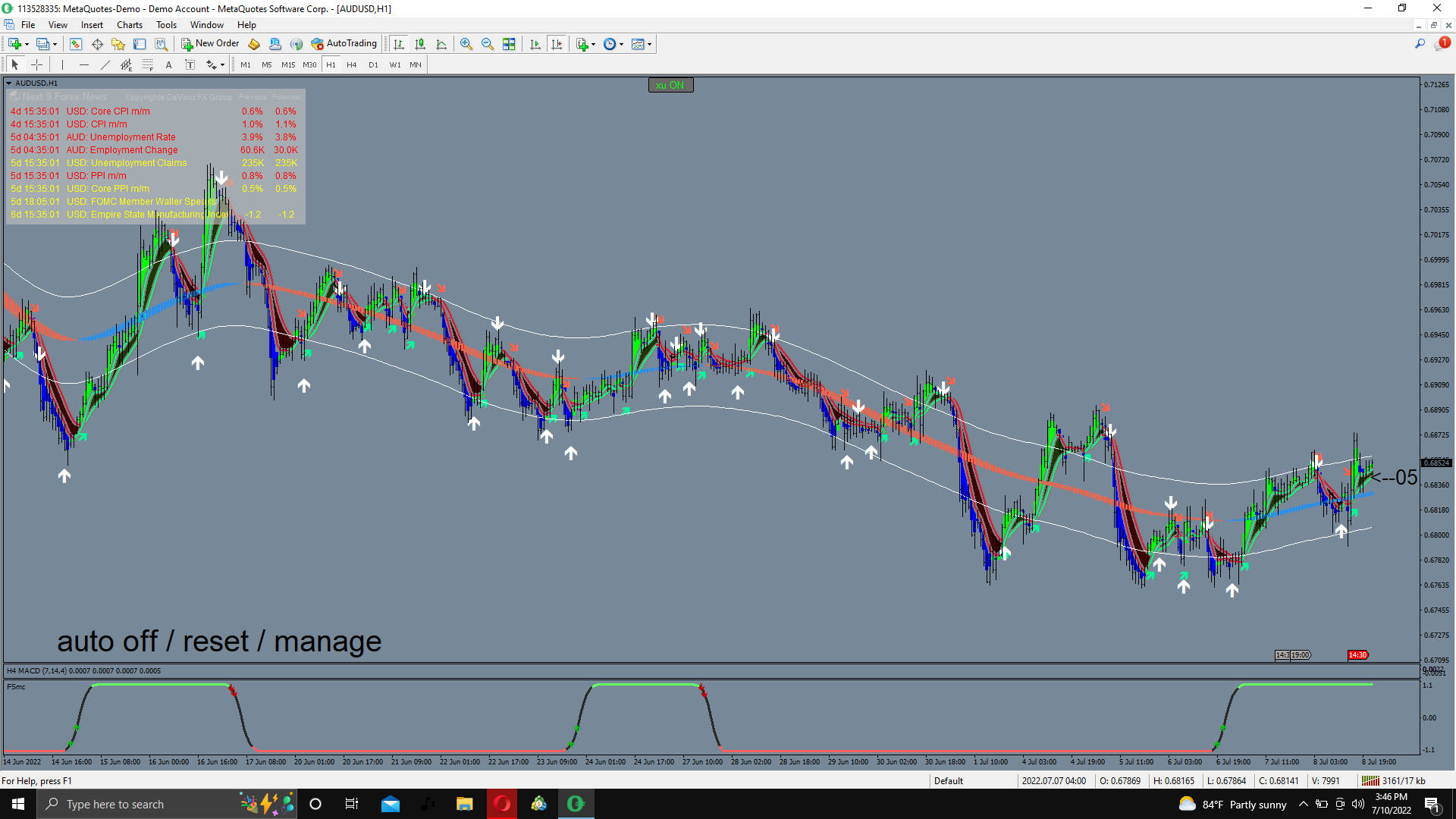The width and height of the screenshot is (1456, 819).
Task: Click the Tile Windows icon
Action: click(x=509, y=44)
